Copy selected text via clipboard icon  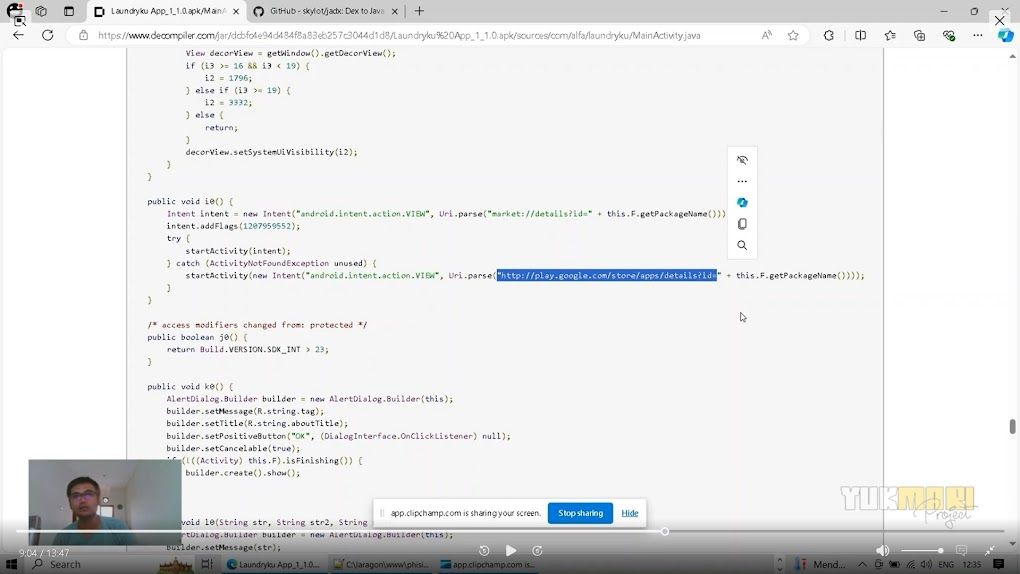(742, 224)
